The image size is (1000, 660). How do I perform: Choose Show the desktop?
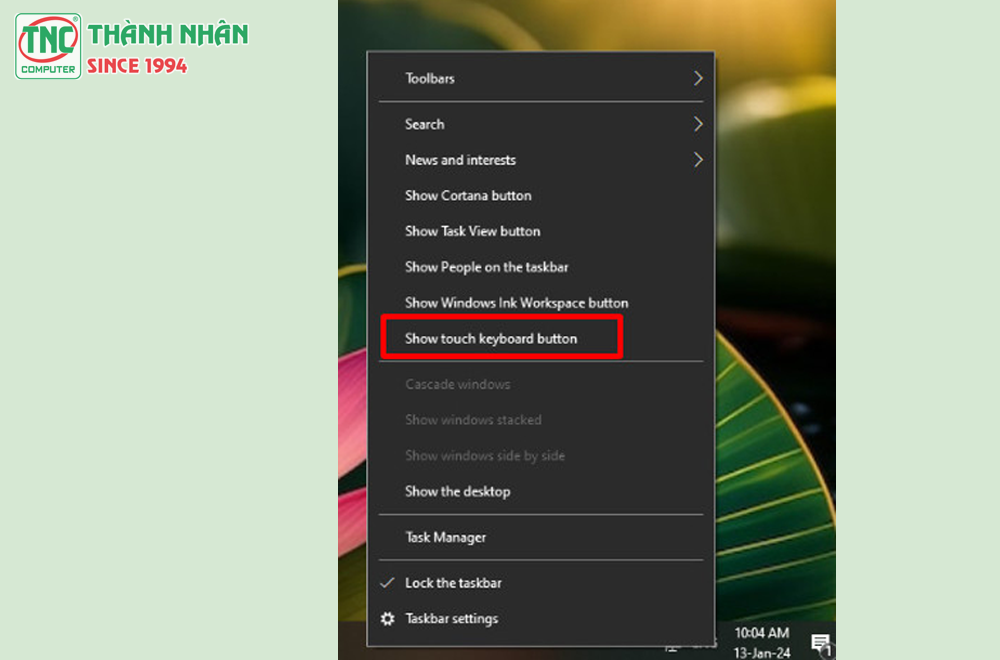541,492
